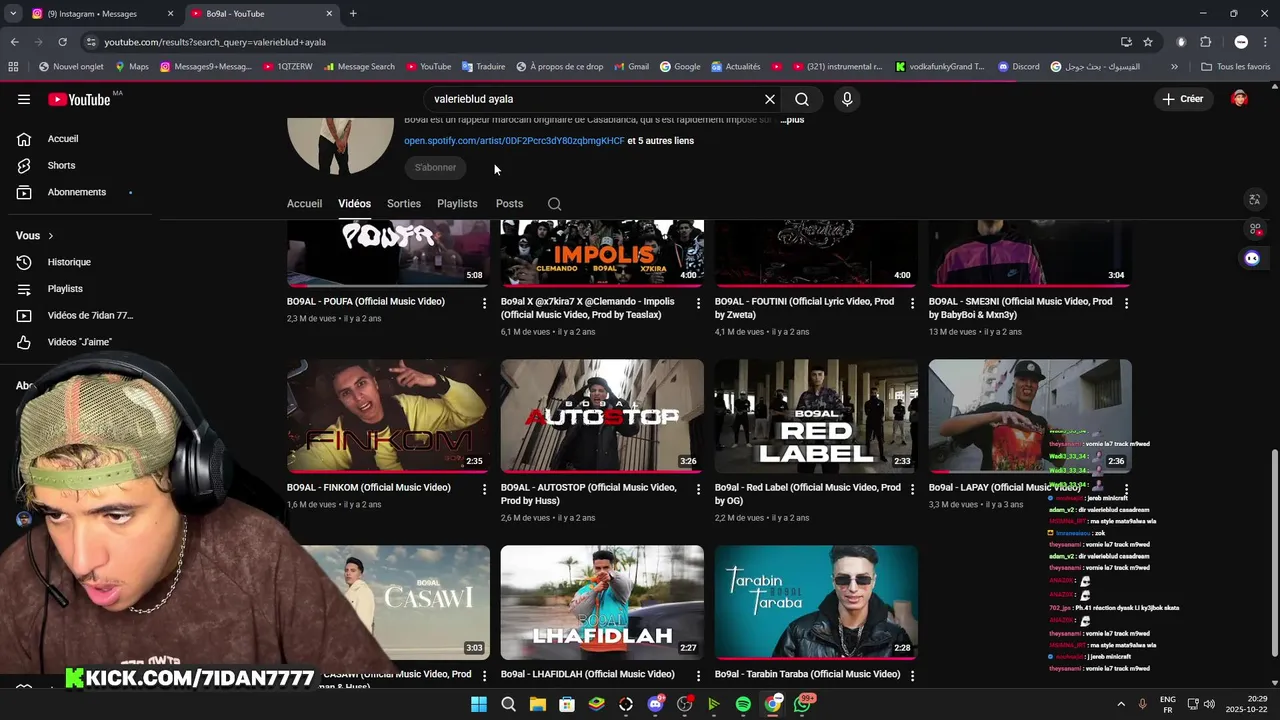
Task: Show hidden system tray icons
Action: (x=1120, y=704)
